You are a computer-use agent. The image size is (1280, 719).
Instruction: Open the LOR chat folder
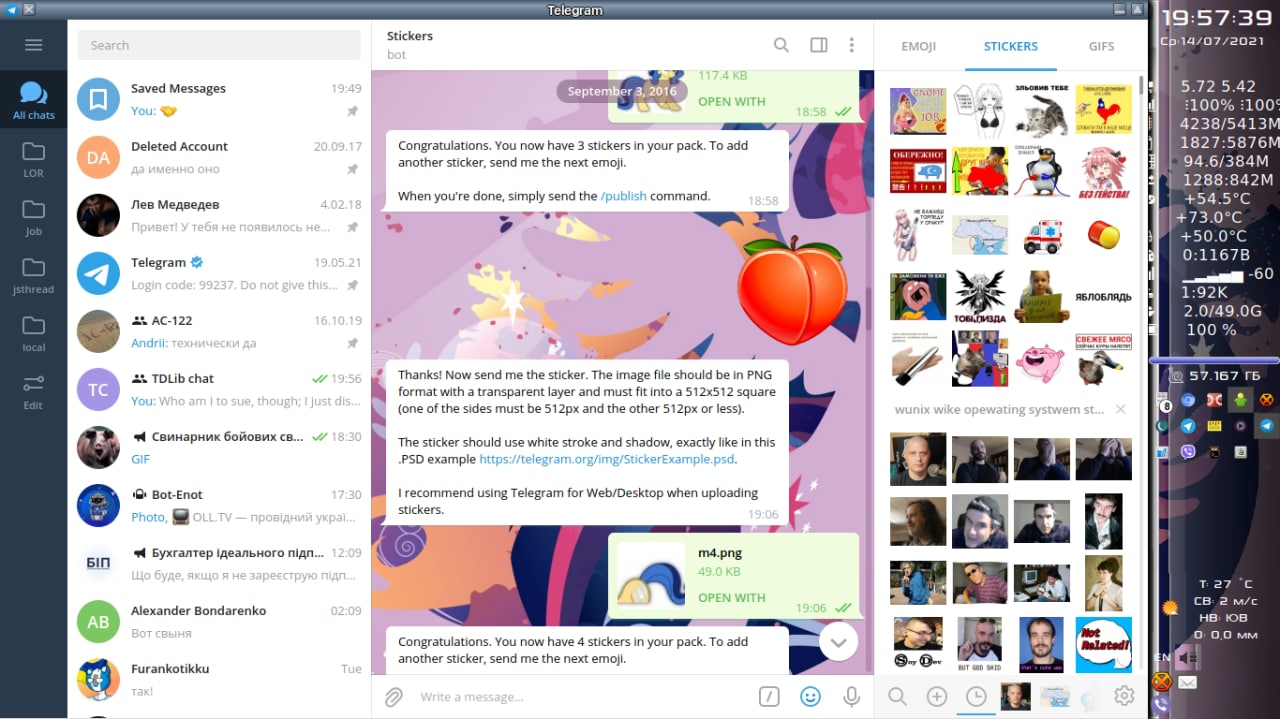tap(33, 158)
